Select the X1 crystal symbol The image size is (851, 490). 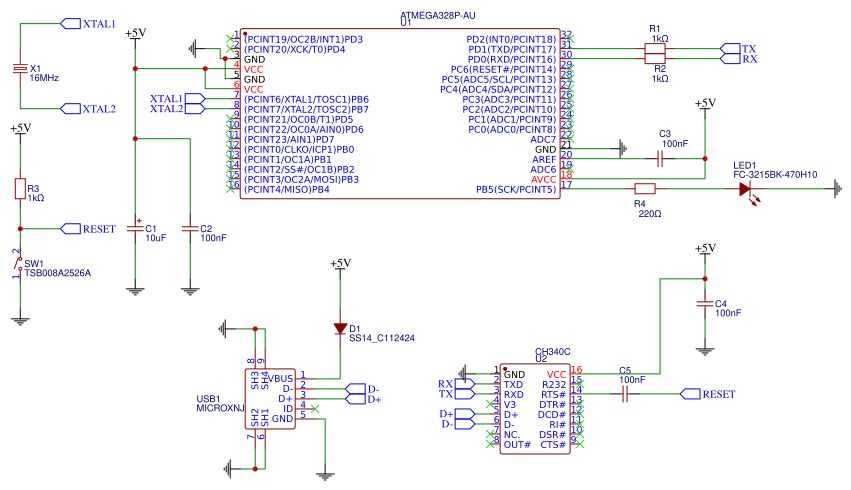click(x=20, y=69)
